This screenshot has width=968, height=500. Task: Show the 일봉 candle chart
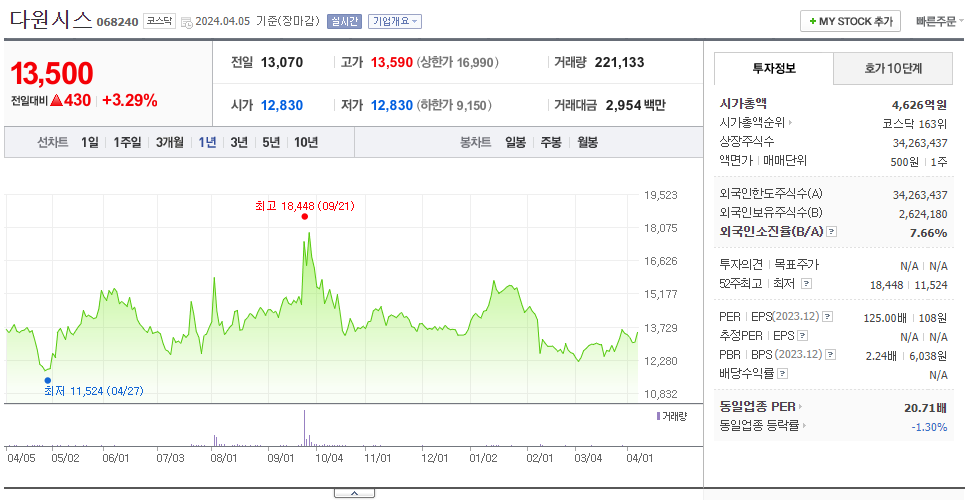(515, 143)
